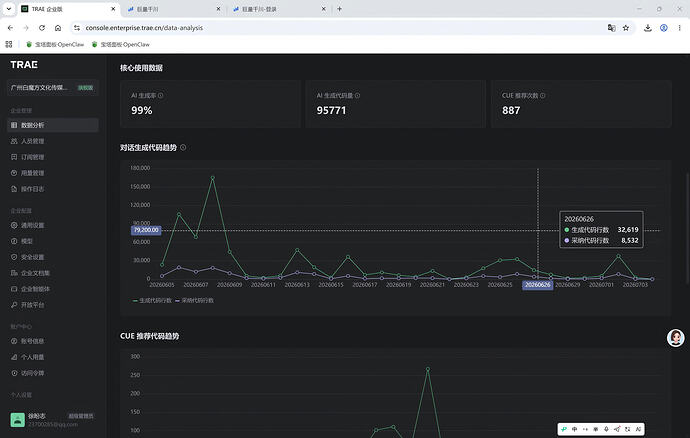Close the TRAE 企业版 browser tab
The image size is (690, 438).
(x=113, y=9)
